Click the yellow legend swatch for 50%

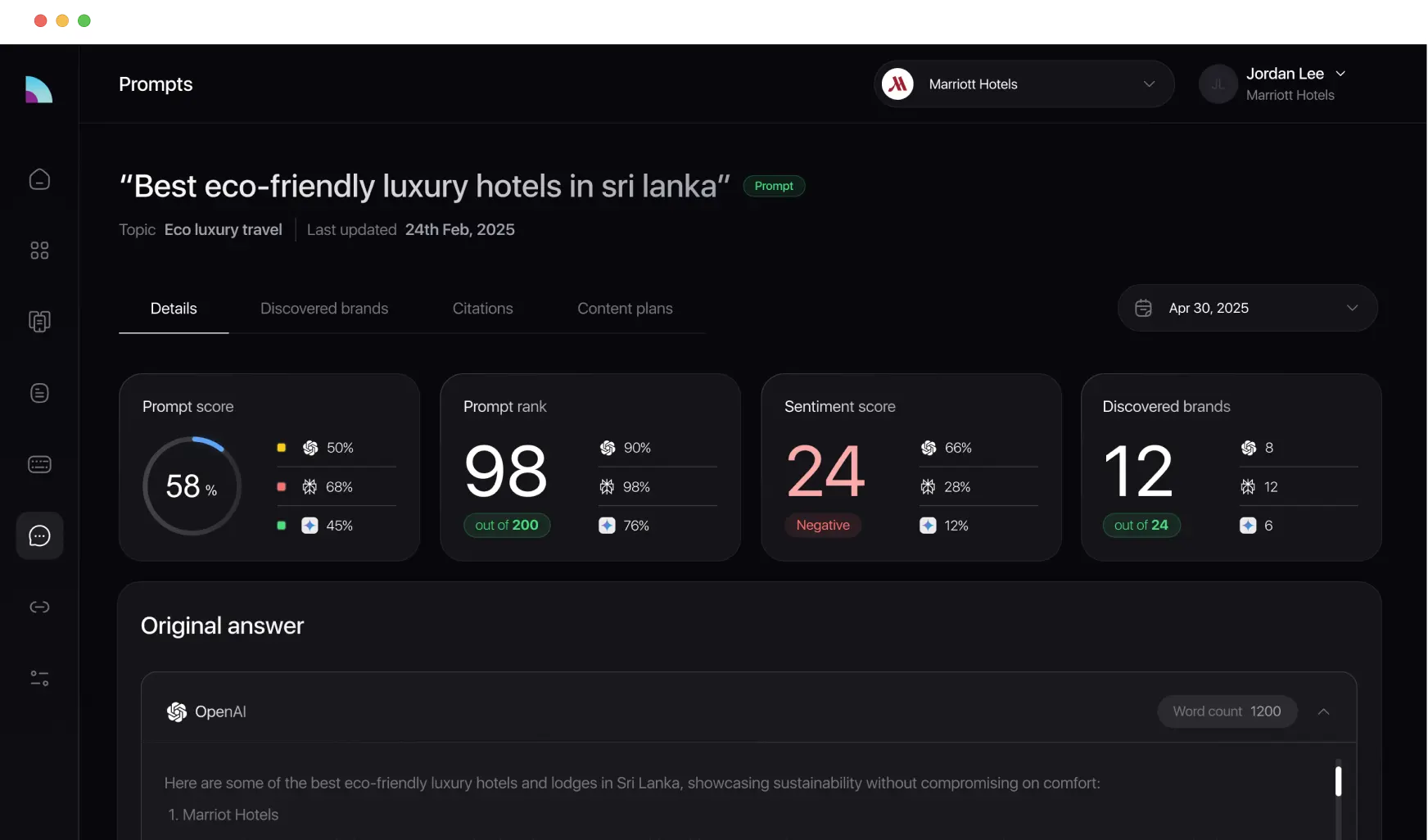pos(282,448)
